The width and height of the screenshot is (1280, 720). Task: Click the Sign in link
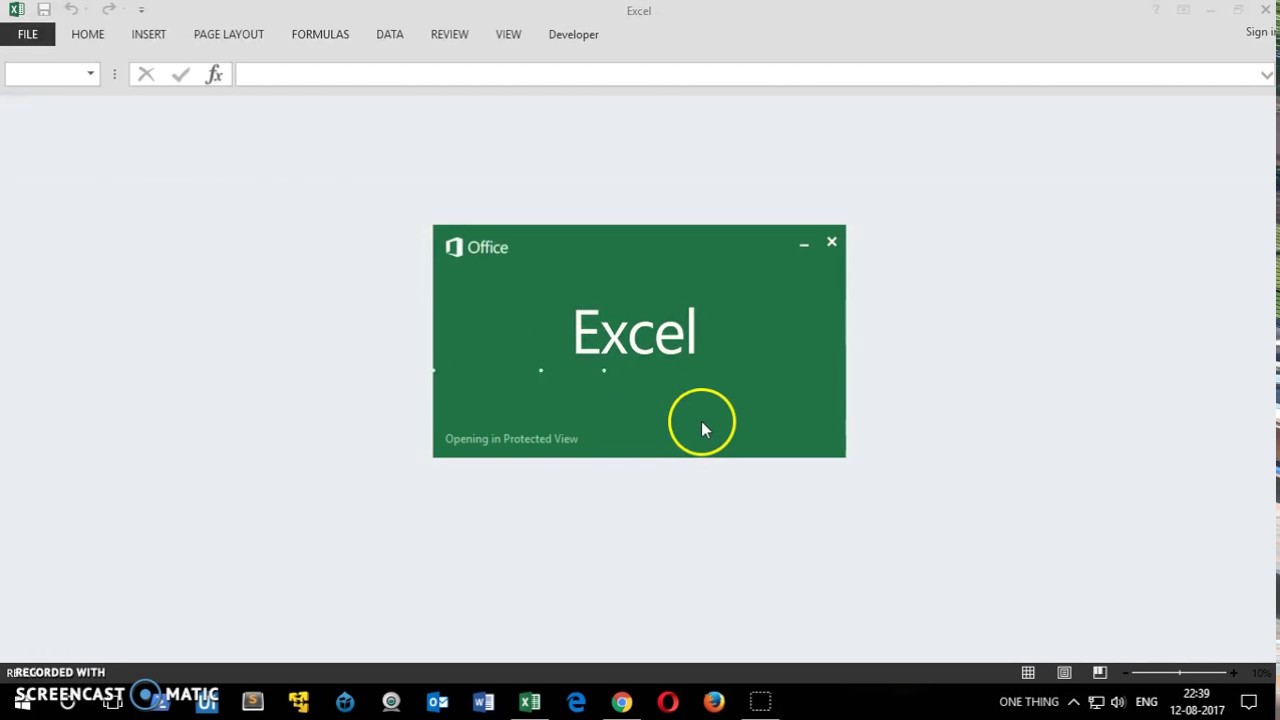coord(1261,32)
